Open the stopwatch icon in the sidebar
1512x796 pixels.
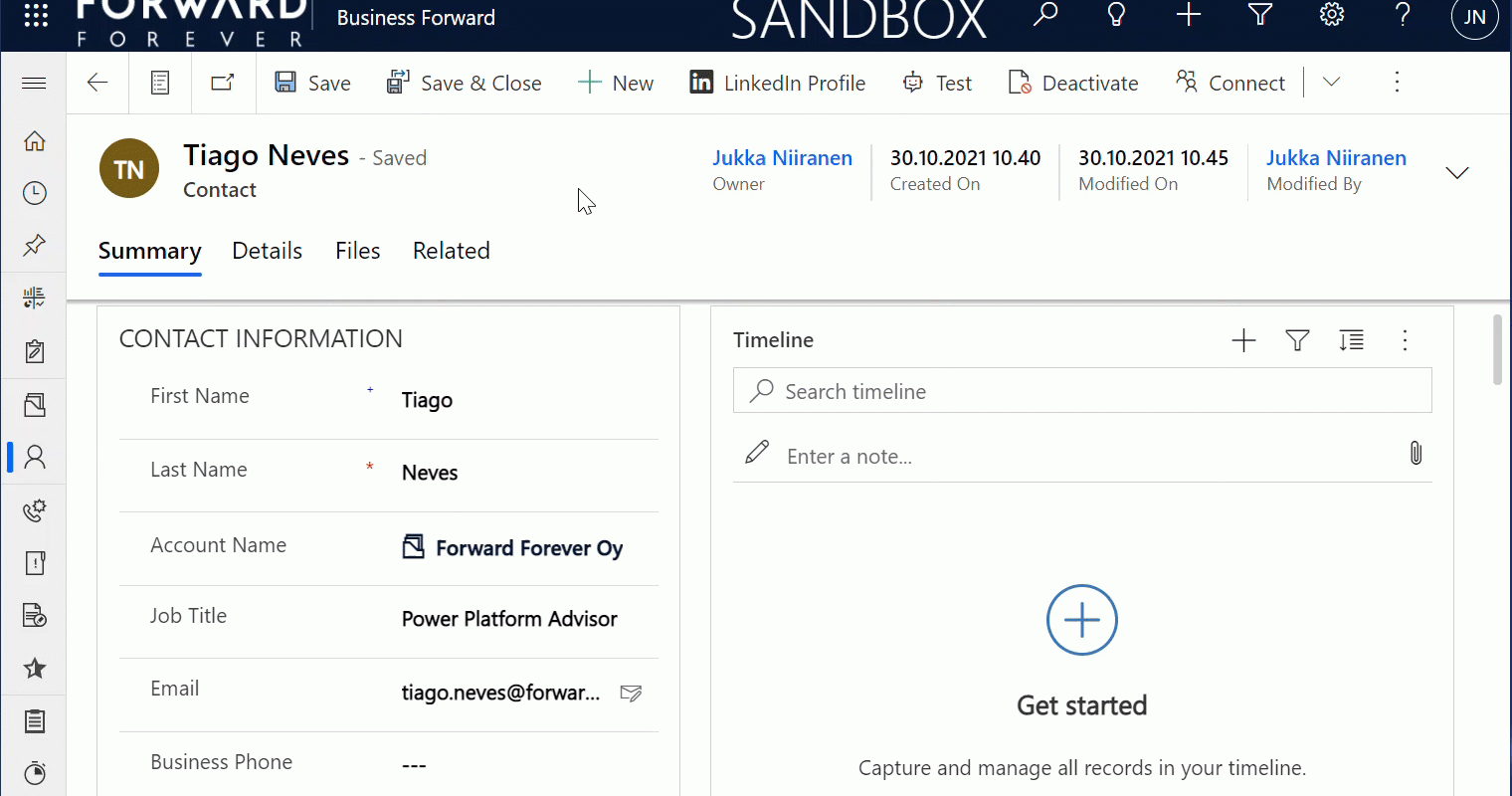point(35,773)
